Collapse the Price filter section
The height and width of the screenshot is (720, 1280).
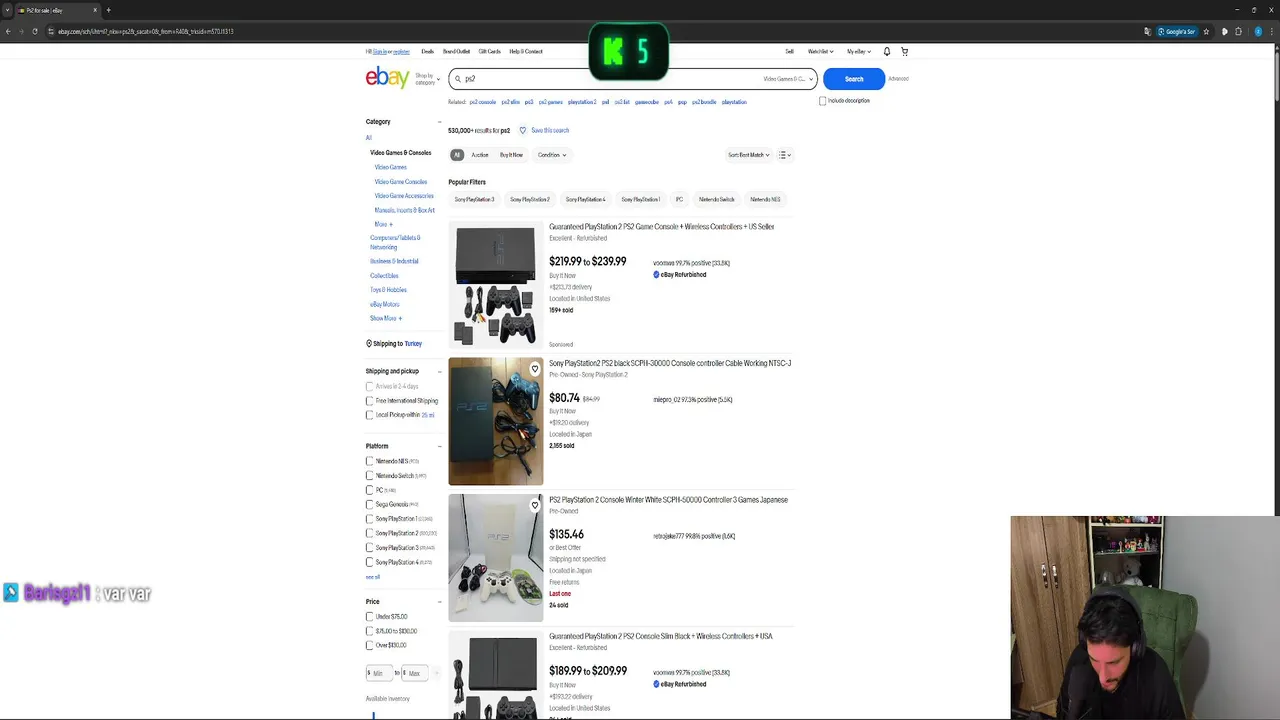[x=439, y=602]
